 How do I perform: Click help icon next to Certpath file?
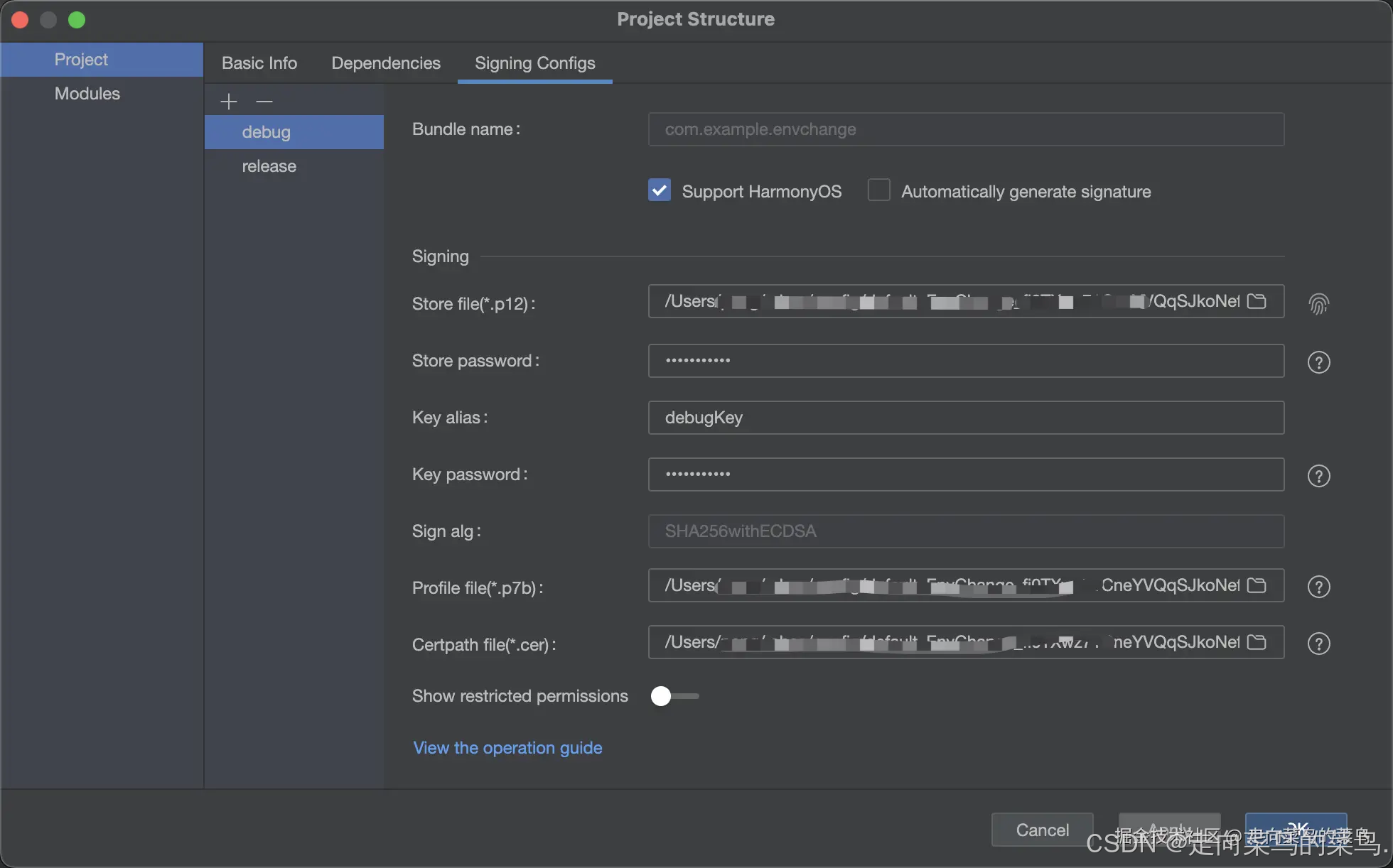pyautogui.click(x=1318, y=644)
